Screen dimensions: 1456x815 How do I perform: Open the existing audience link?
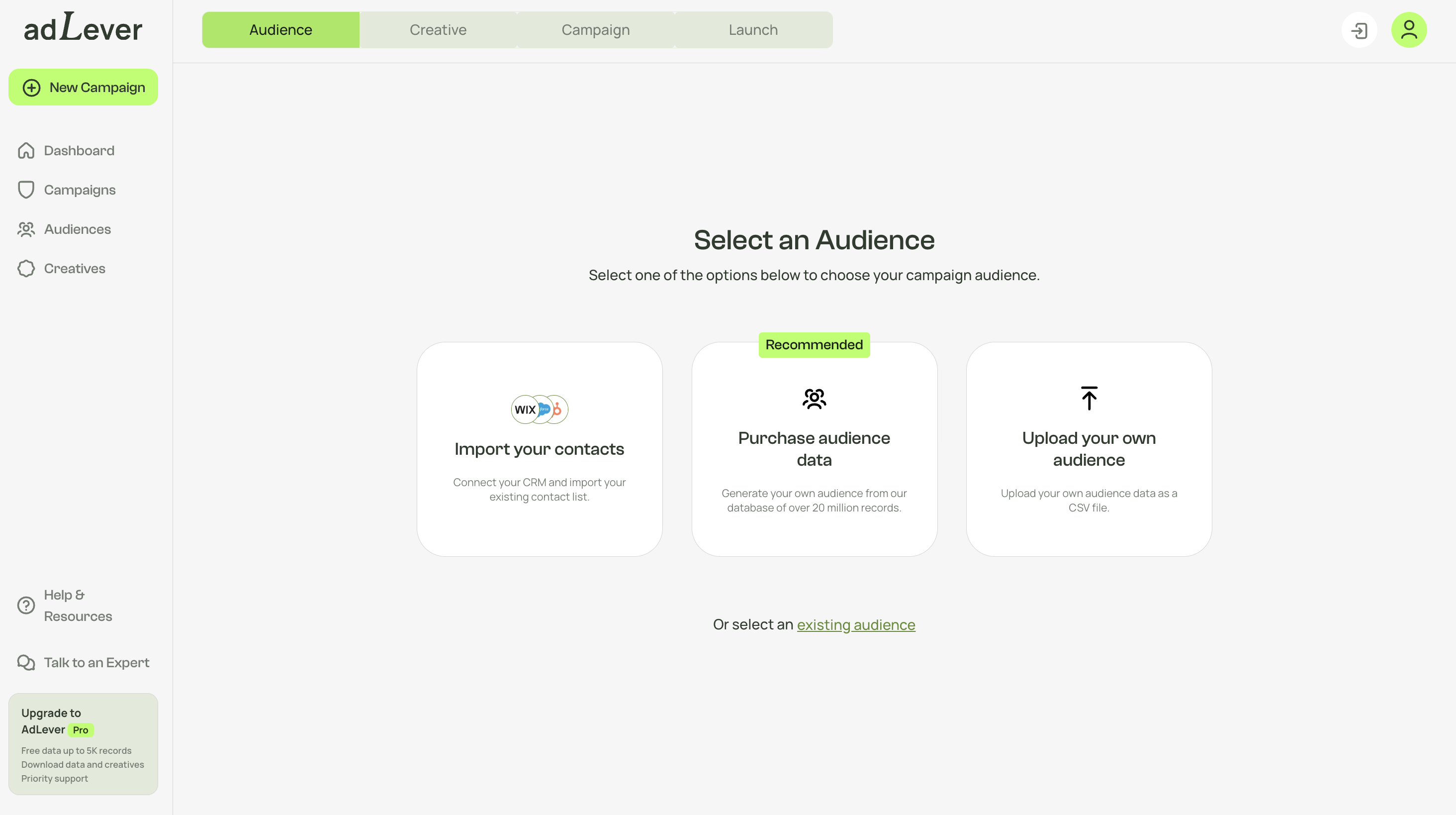coord(856,624)
